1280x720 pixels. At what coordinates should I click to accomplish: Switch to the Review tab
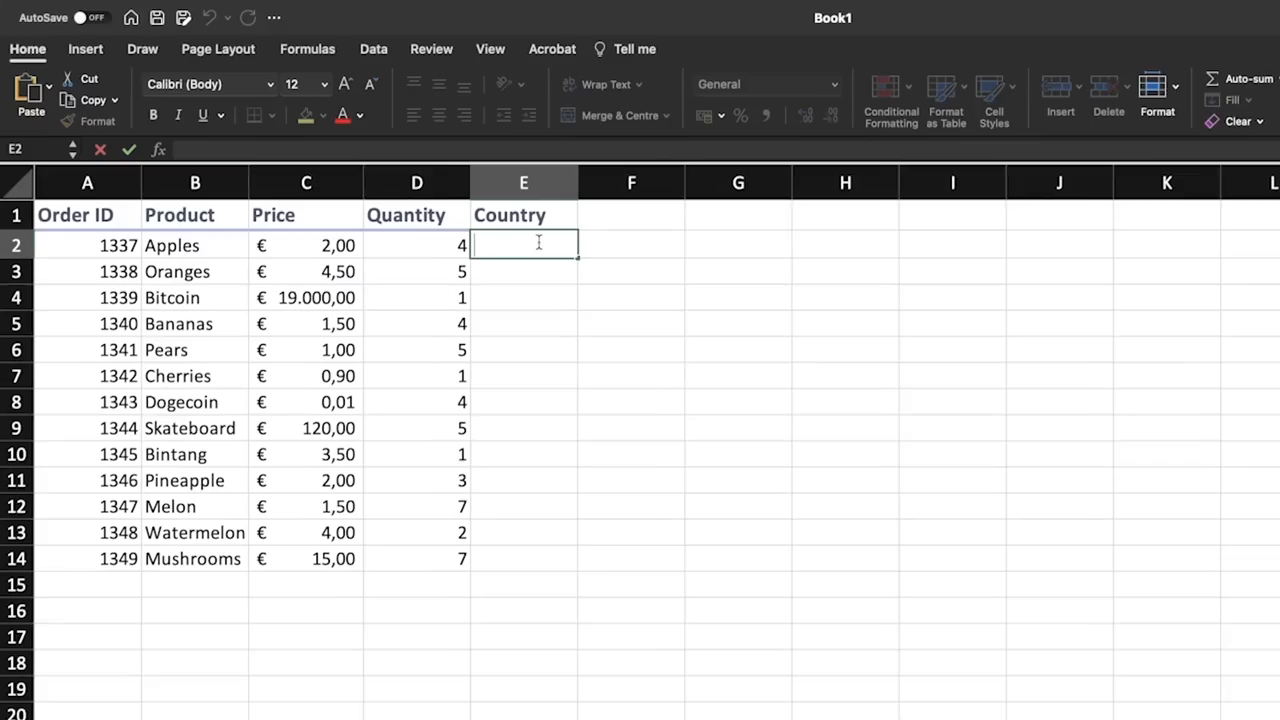[x=431, y=49]
